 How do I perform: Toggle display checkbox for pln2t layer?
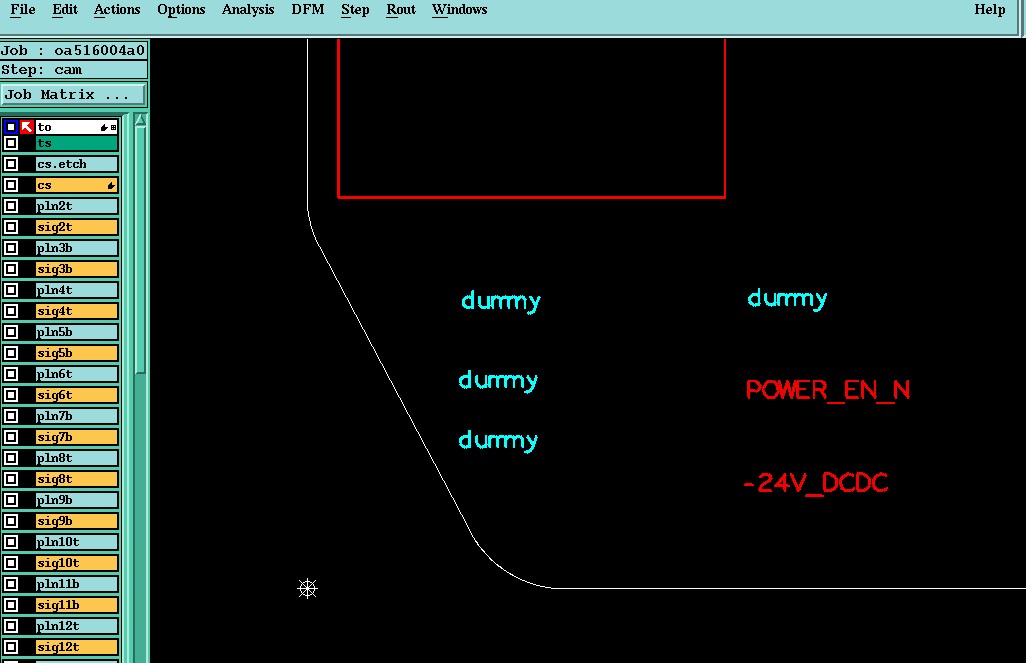[x=10, y=206]
